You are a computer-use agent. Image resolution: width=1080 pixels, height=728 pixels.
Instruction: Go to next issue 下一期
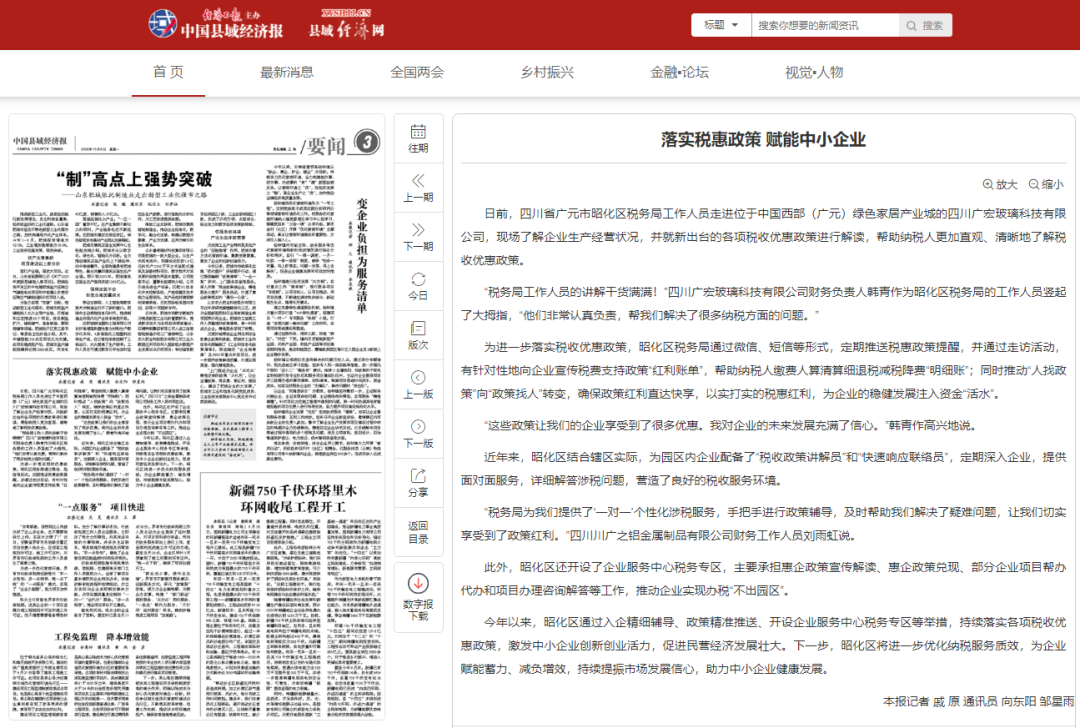(x=418, y=237)
